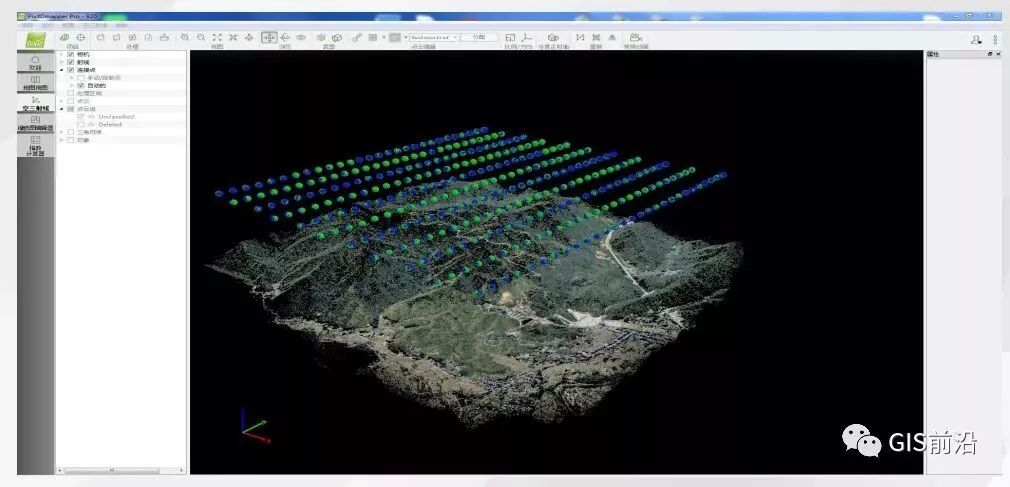Collapse the 点云组 tree node
The height and width of the screenshot is (487, 1010).
coord(62,109)
